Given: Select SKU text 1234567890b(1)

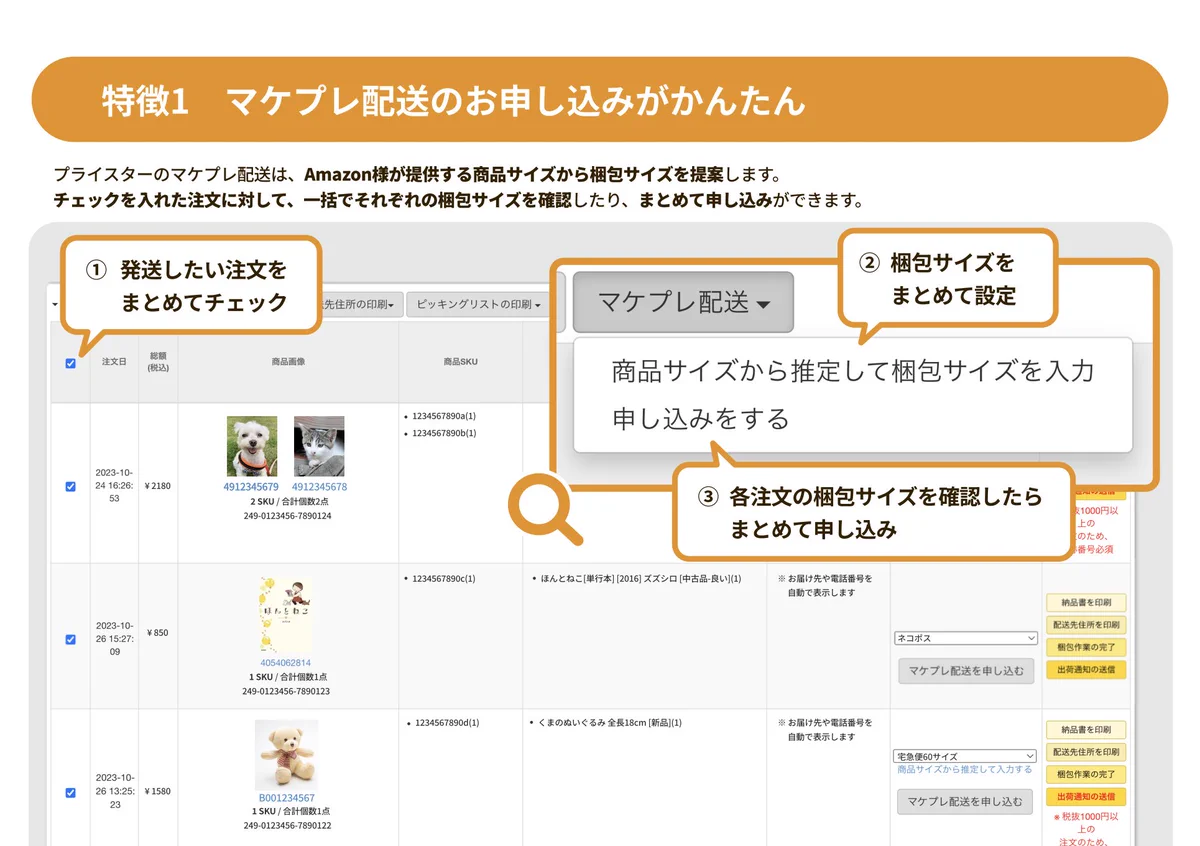Looking at the screenshot, I should point(444,433).
